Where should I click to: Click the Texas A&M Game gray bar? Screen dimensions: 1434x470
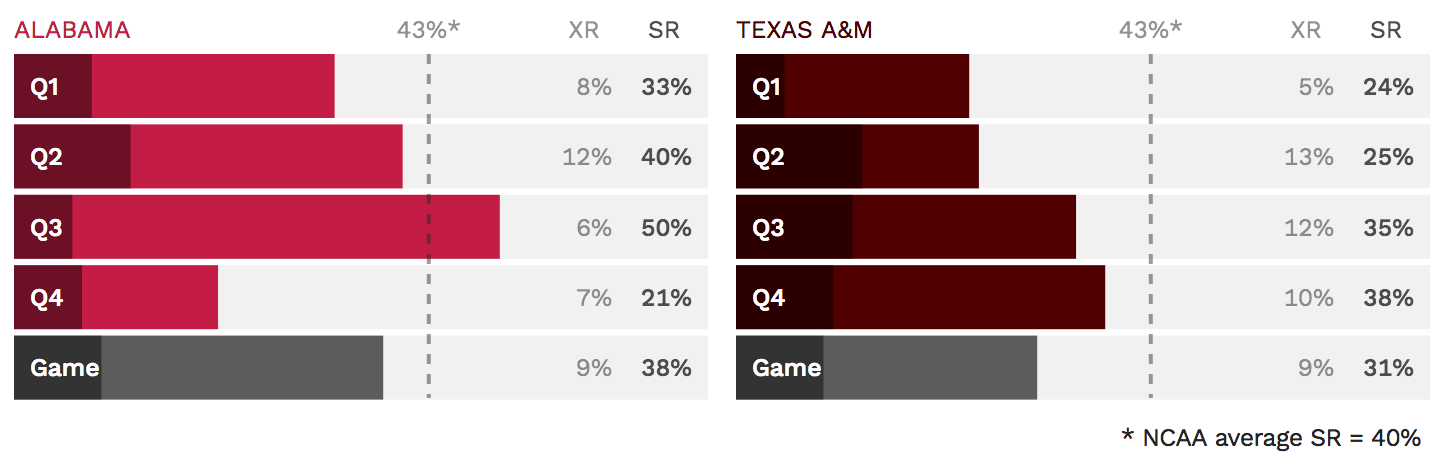coord(886,368)
